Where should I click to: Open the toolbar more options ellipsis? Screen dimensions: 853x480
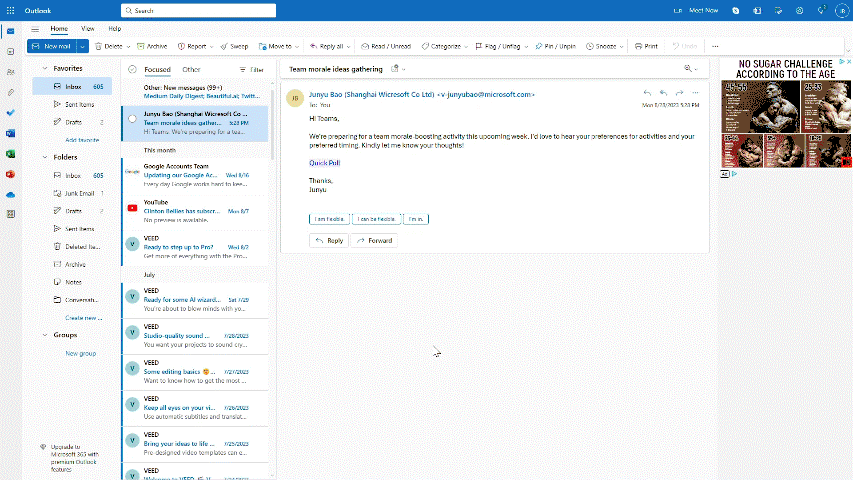[715, 46]
